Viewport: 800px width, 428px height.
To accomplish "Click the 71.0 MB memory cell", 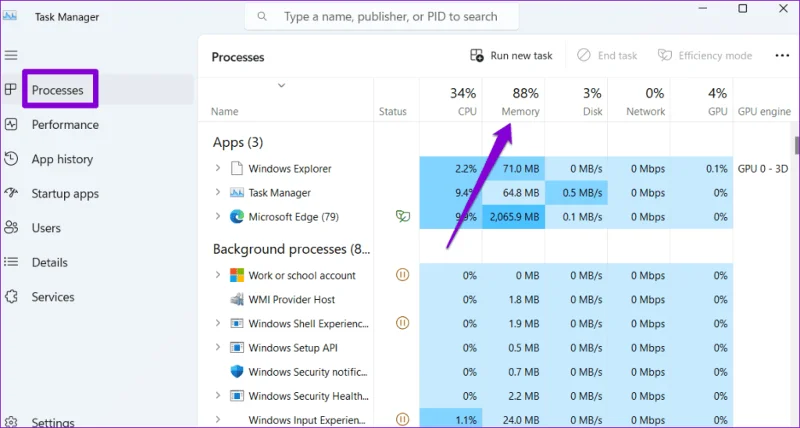I will coord(514,168).
